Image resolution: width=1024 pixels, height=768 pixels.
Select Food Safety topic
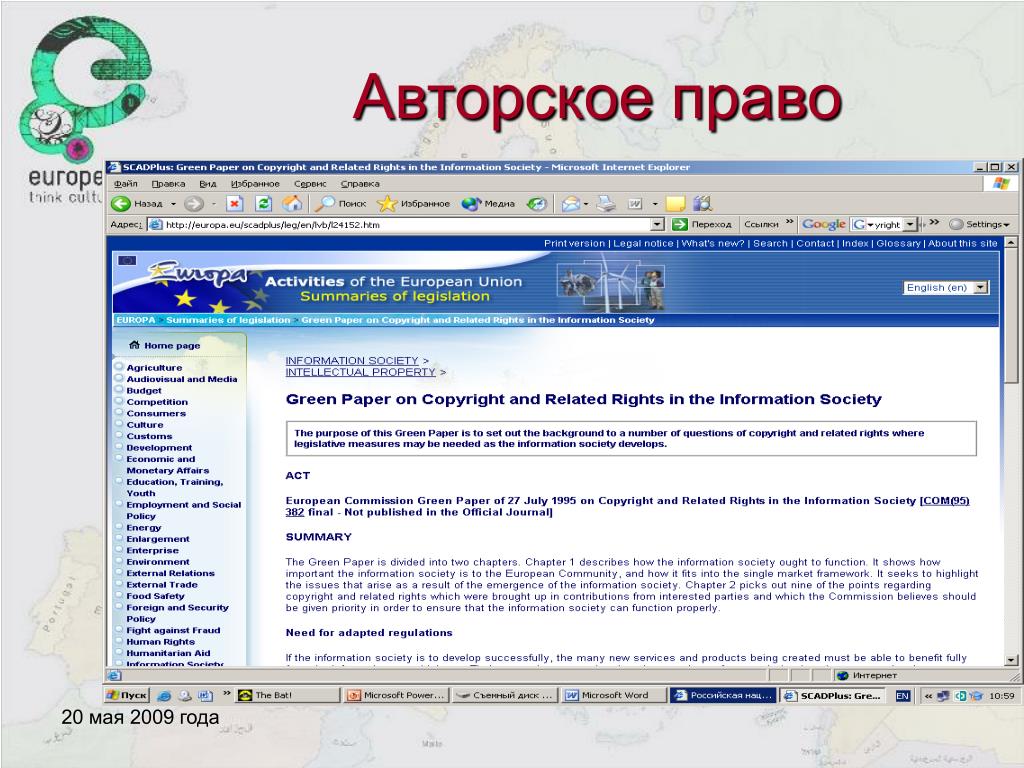[x=155, y=596]
